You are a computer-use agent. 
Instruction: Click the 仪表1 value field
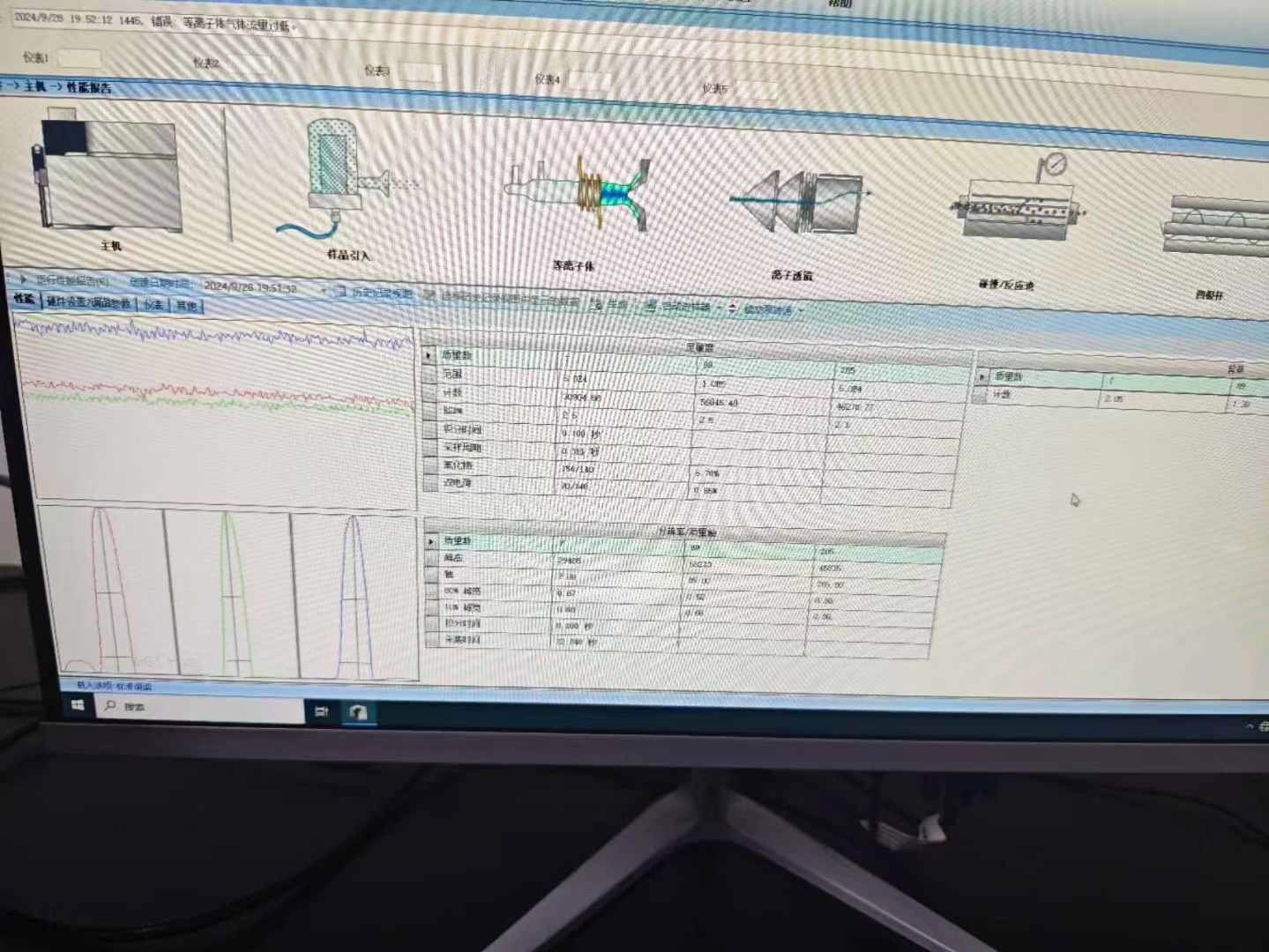[79, 59]
